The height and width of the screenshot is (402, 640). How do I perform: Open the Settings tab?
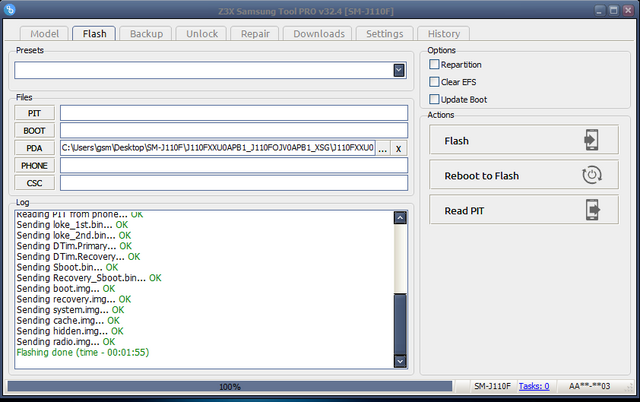pos(384,33)
